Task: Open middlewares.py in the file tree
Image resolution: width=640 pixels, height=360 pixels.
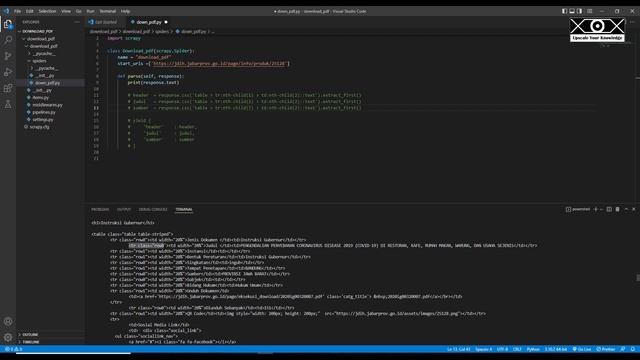Action: pos(47,105)
